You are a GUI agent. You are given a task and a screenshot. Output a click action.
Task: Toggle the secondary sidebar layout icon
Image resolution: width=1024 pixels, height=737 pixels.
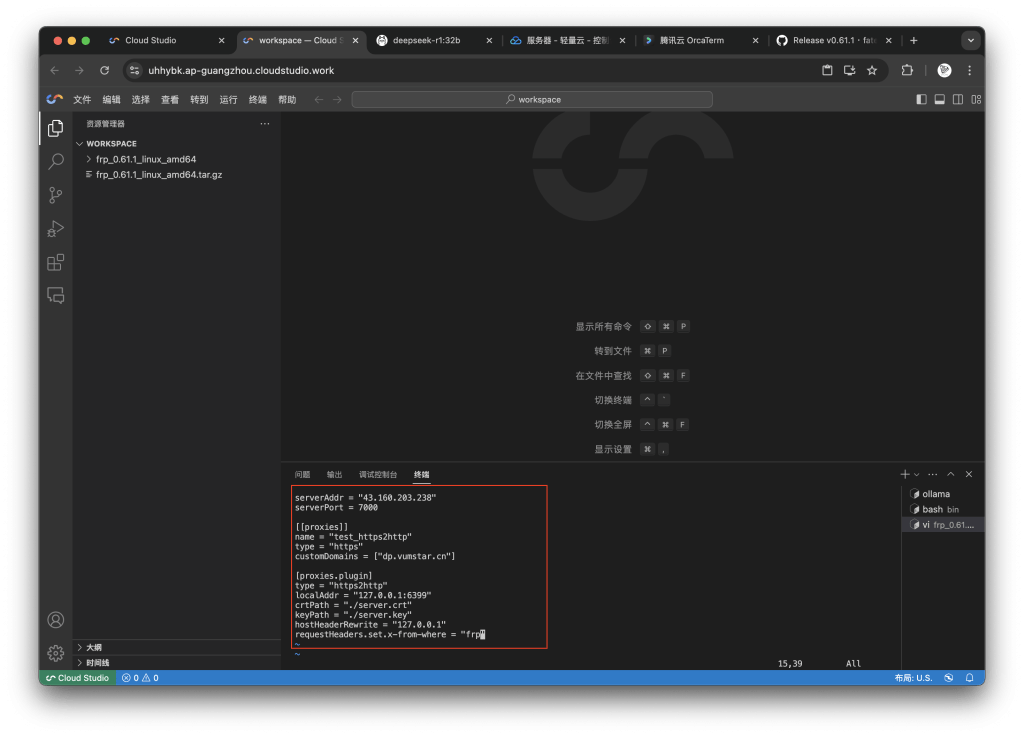coord(958,99)
